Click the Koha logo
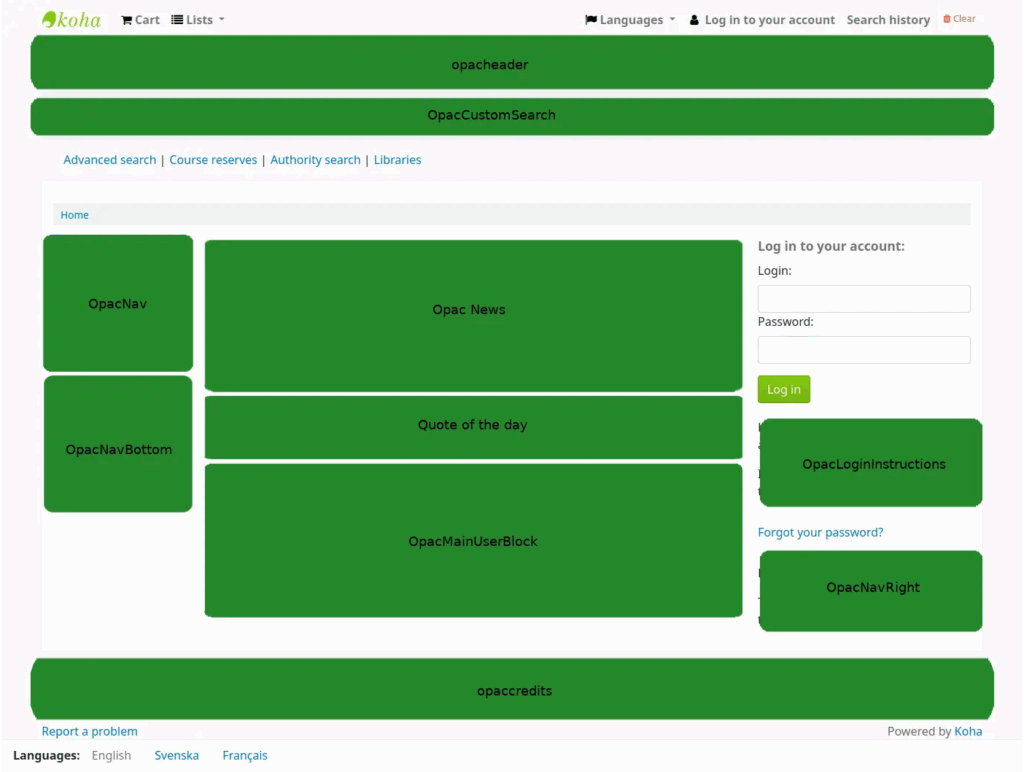This screenshot has height=772, width=1024. coord(70,18)
